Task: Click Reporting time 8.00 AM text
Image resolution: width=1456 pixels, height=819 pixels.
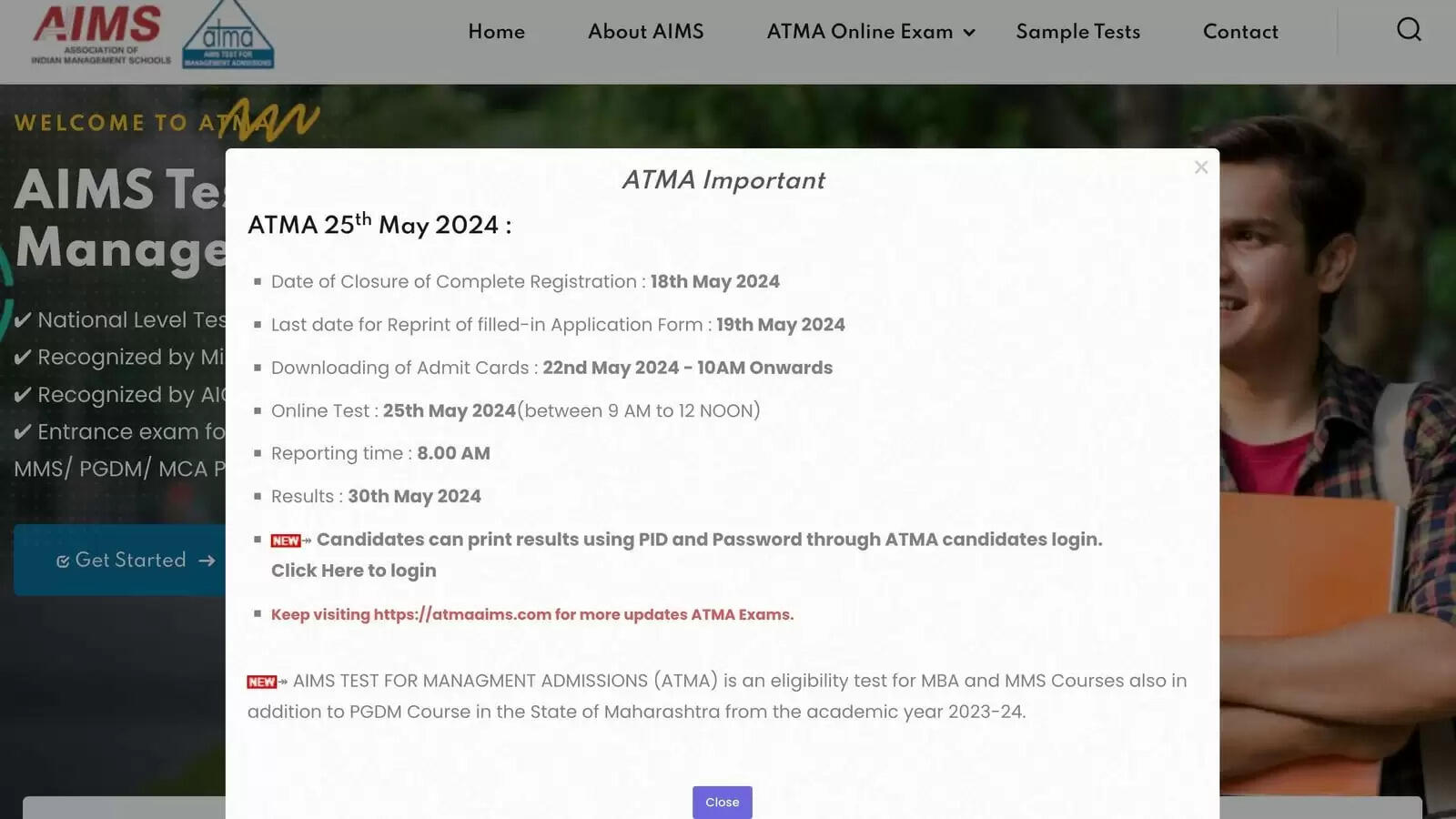Action: click(x=380, y=453)
